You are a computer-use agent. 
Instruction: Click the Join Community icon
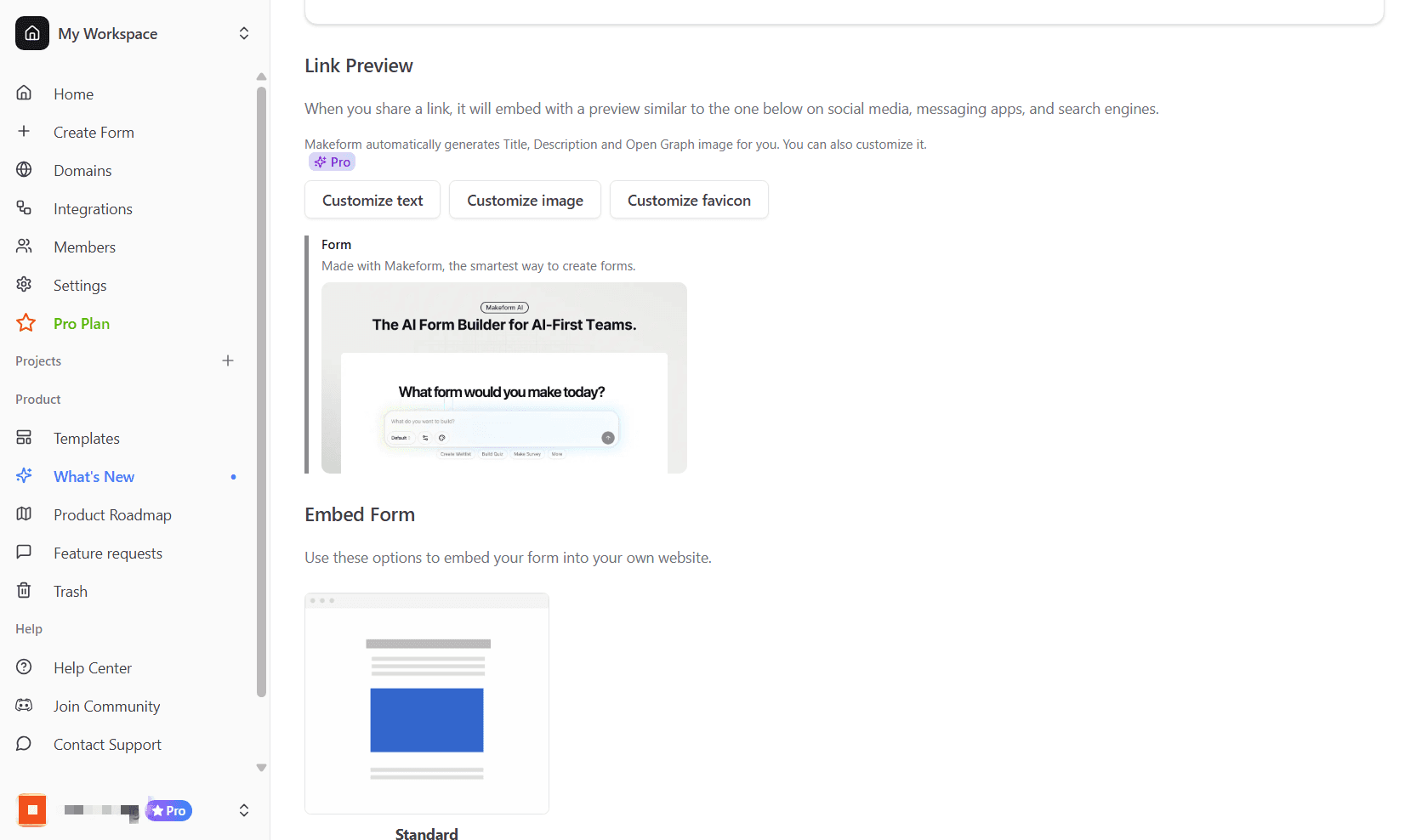(24, 705)
